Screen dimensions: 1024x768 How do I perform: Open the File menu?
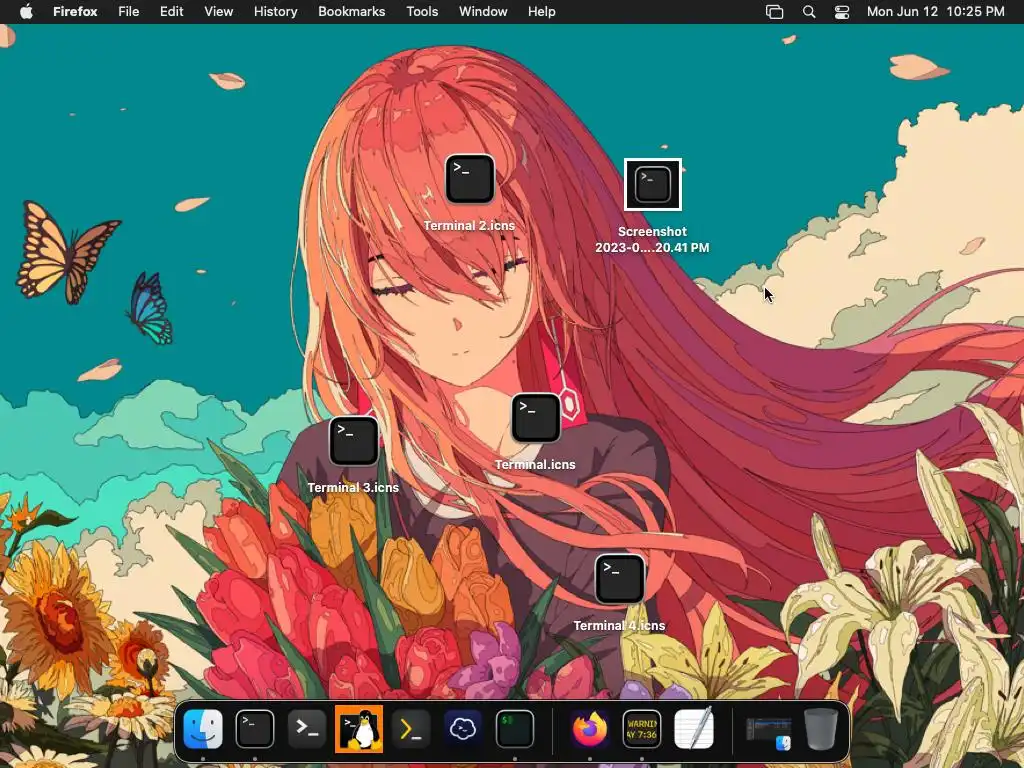tap(129, 12)
